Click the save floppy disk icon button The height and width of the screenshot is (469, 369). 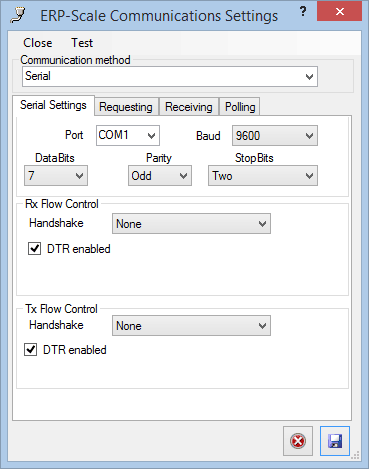pyautogui.click(x=335, y=441)
